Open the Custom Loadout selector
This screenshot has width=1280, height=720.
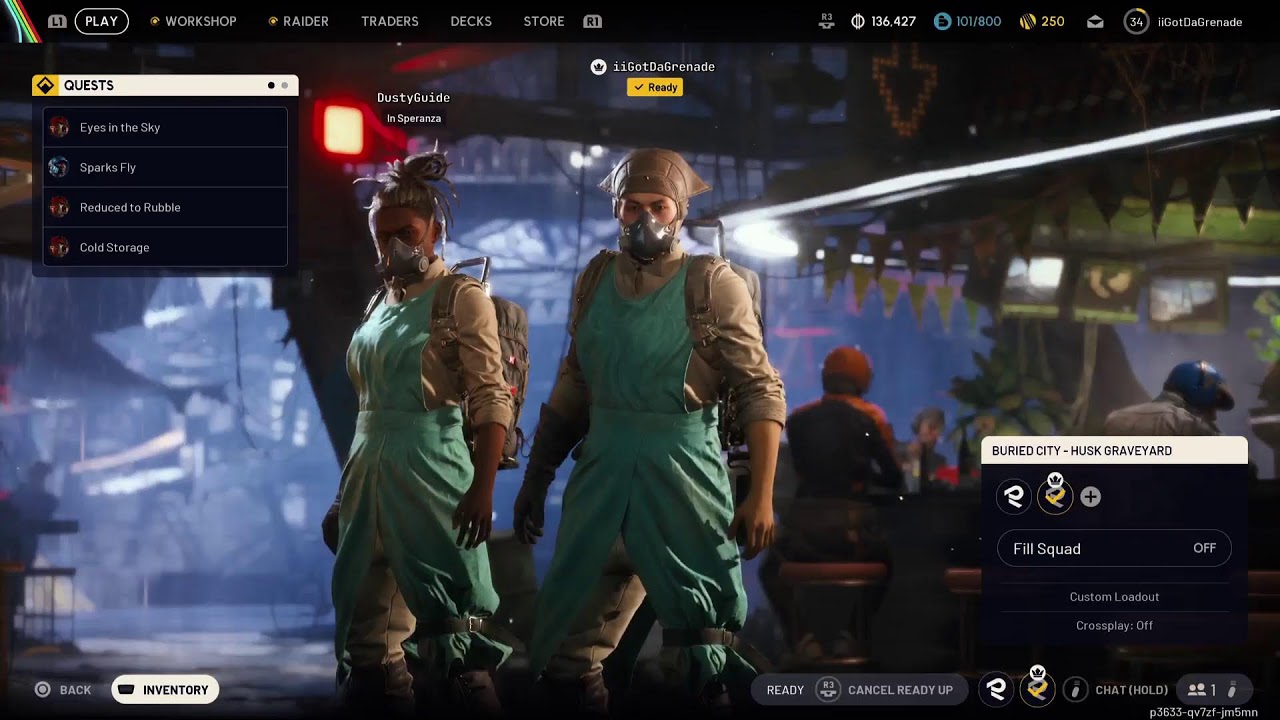(1114, 596)
